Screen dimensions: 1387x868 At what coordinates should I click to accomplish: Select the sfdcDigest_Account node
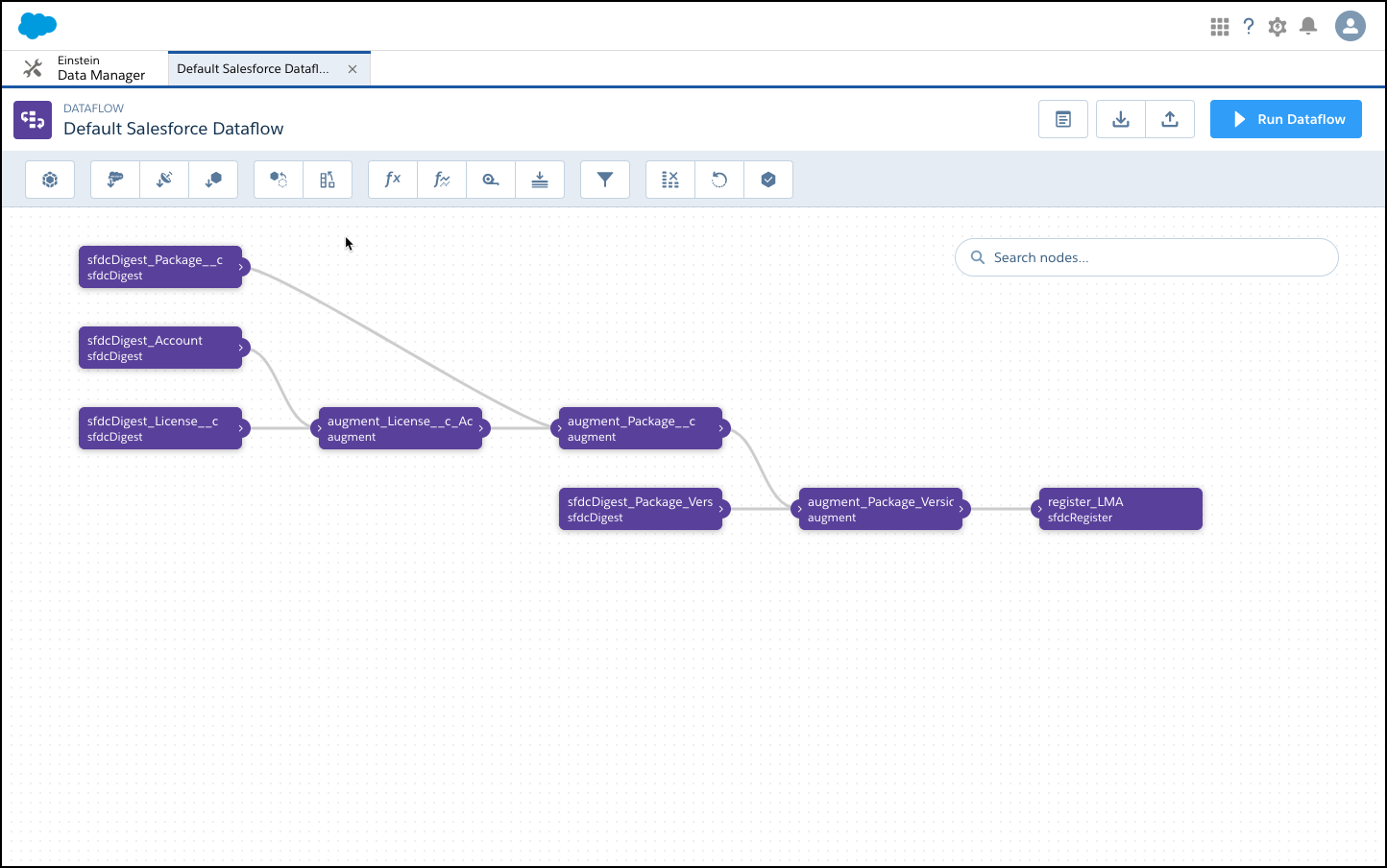click(160, 348)
